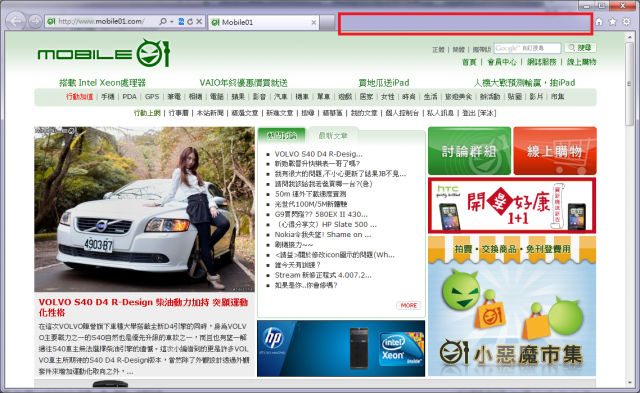Open the 買地瓜送iPad promo link
This screenshot has height=393, width=640.
(384, 83)
